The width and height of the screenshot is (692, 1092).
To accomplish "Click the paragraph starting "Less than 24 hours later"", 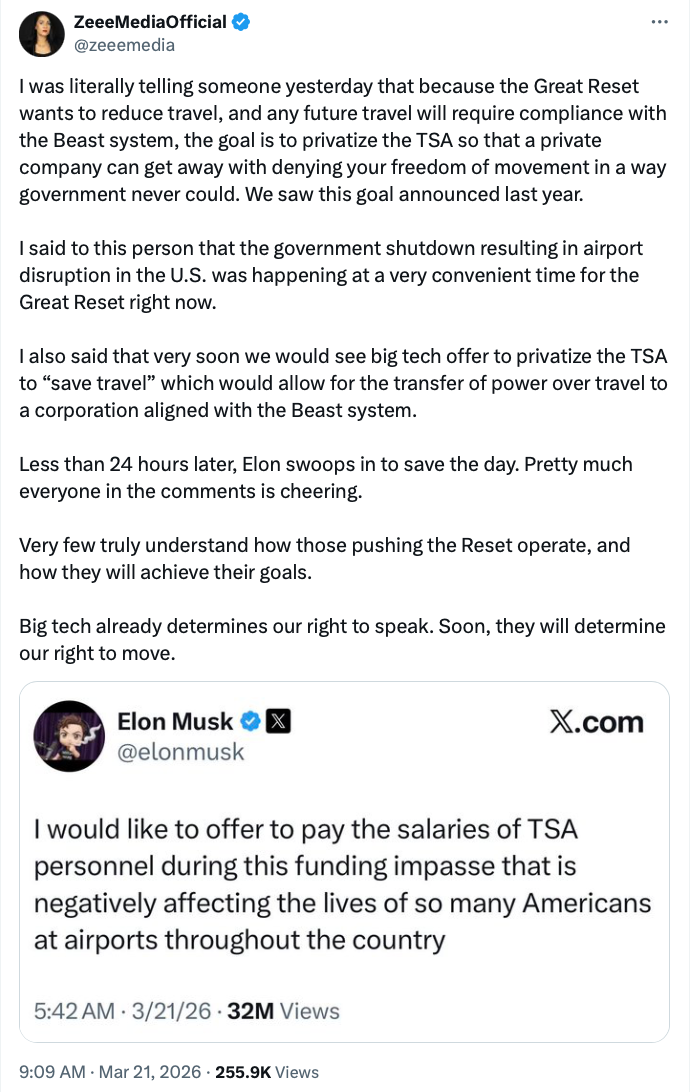I will click(x=325, y=478).
